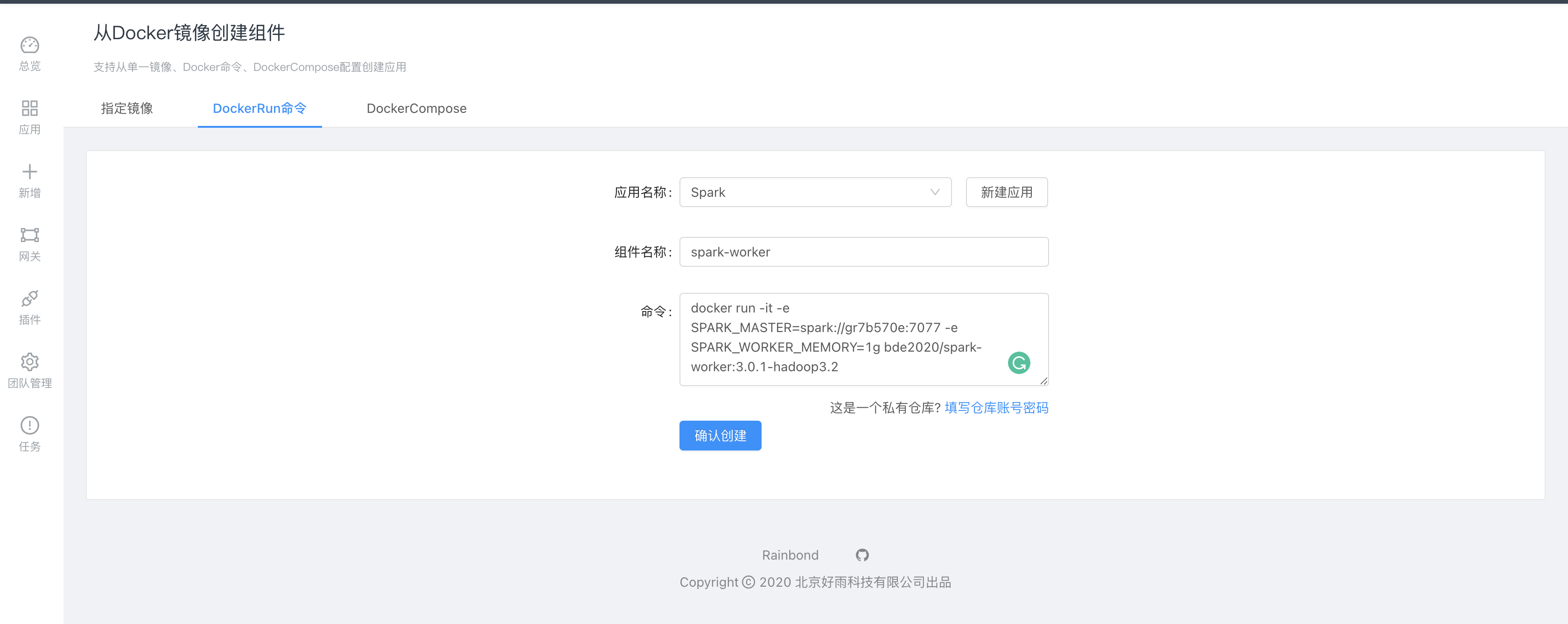Image resolution: width=1568 pixels, height=624 pixels.
Task: Open the 填写仓库账号密码 link
Action: (x=996, y=408)
